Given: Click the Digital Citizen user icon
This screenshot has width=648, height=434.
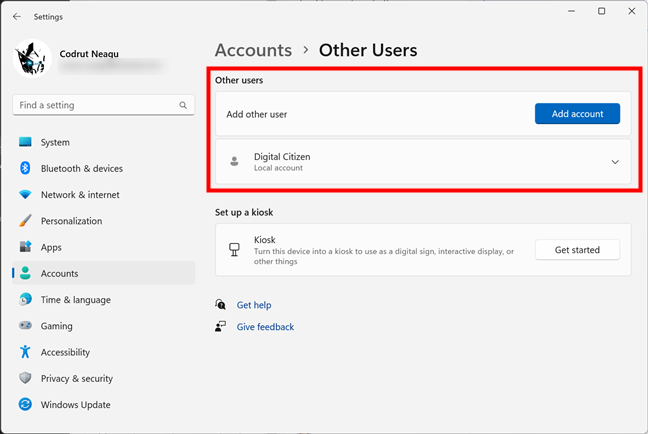Looking at the screenshot, I should (x=234, y=162).
